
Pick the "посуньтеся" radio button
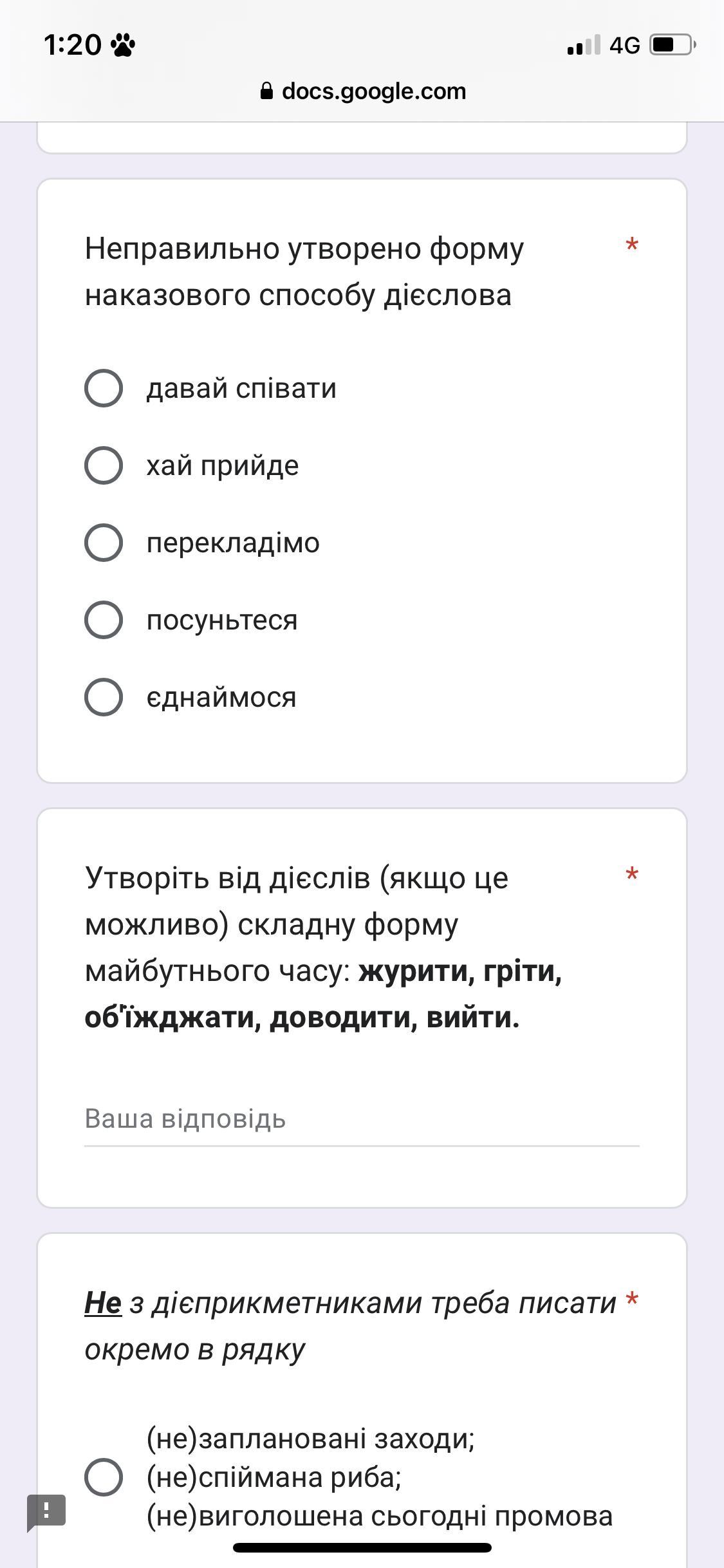click(x=104, y=620)
